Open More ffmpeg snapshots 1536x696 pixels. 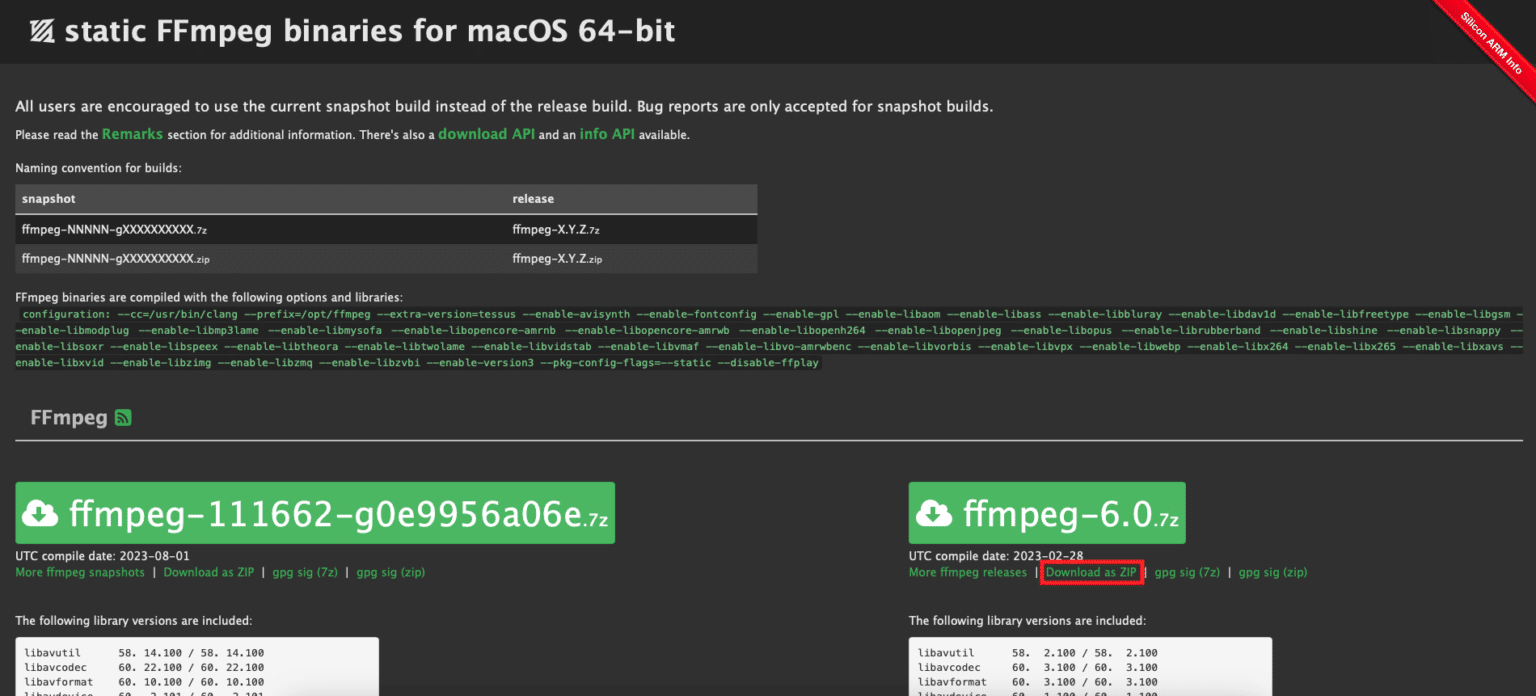(x=80, y=572)
